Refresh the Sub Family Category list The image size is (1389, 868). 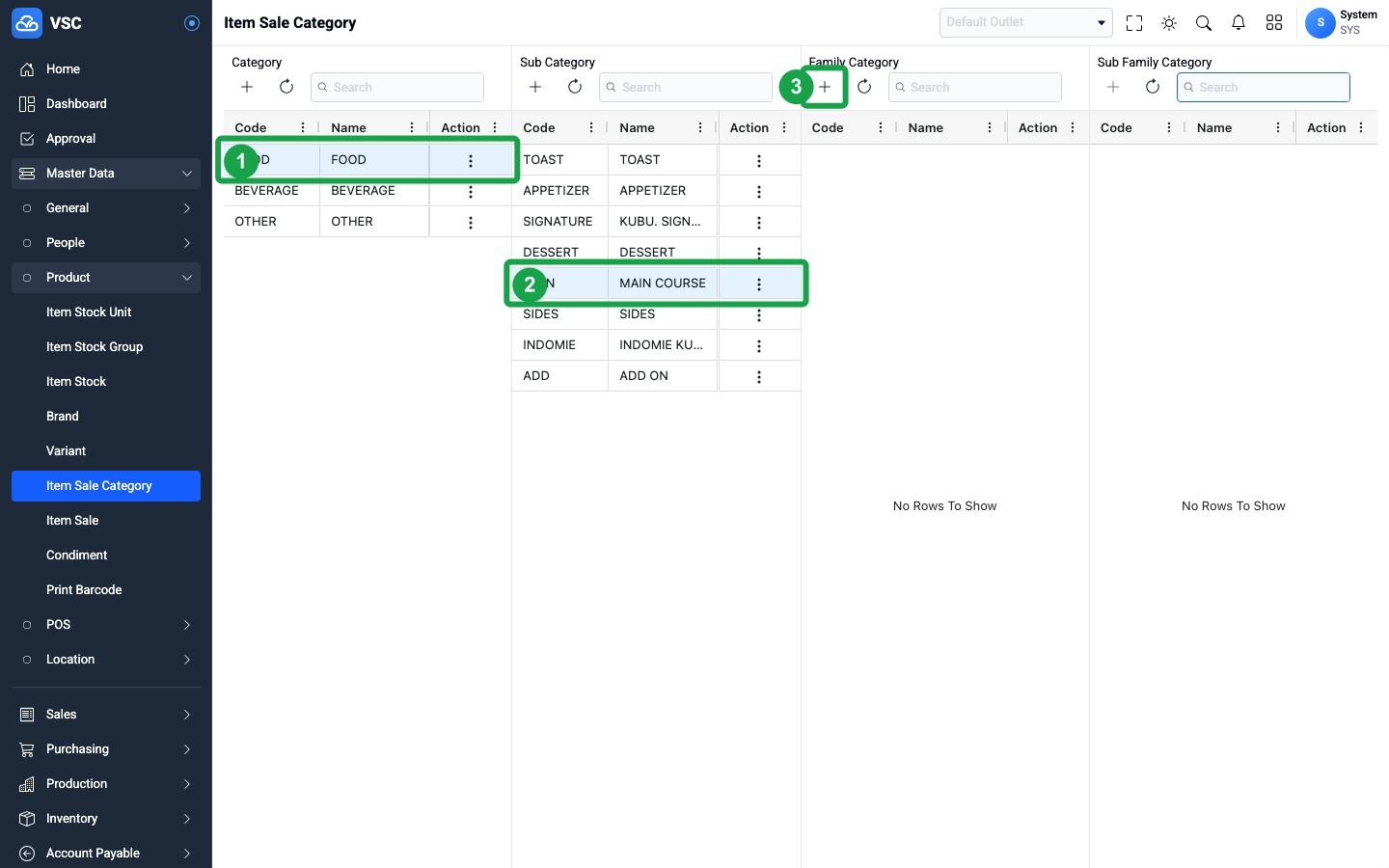(x=1153, y=87)
